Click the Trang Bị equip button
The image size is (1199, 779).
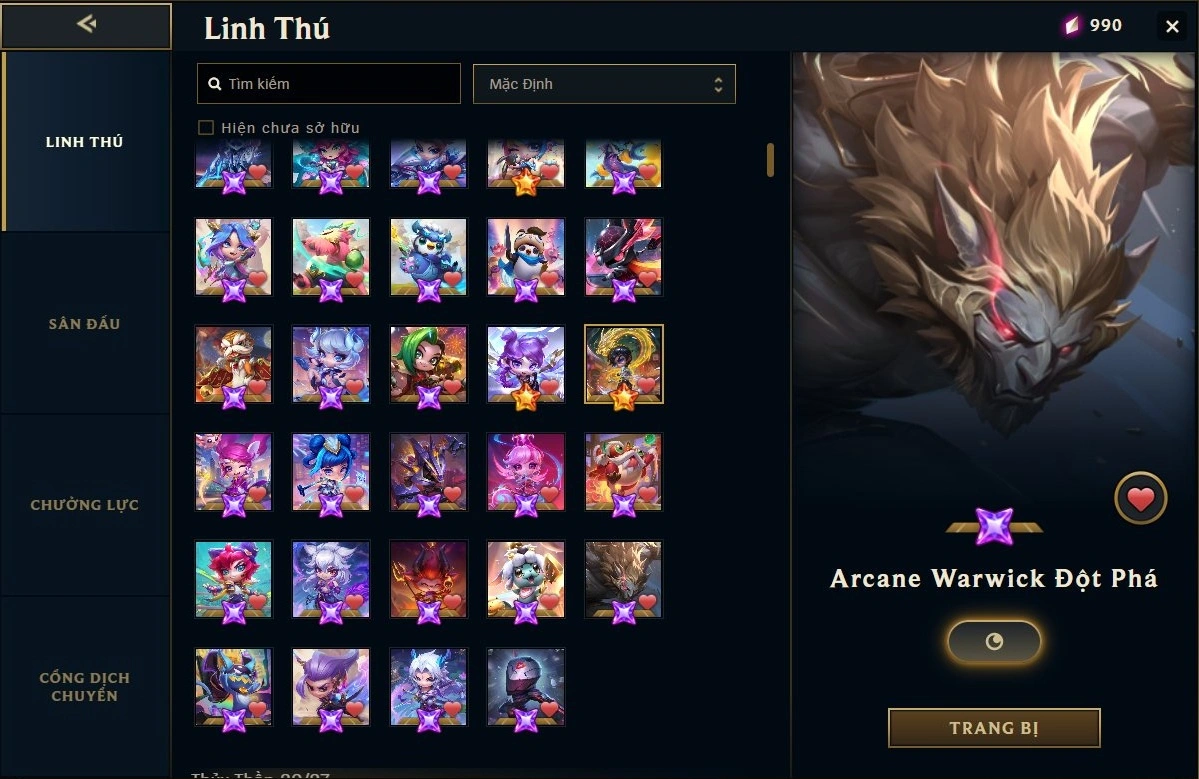coord(994,728)
